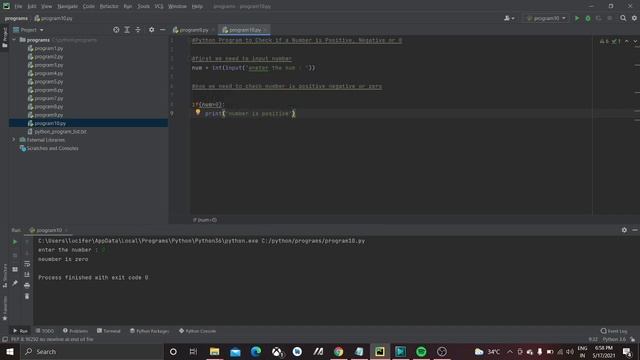Open the user account icon menu

(509, 18)
